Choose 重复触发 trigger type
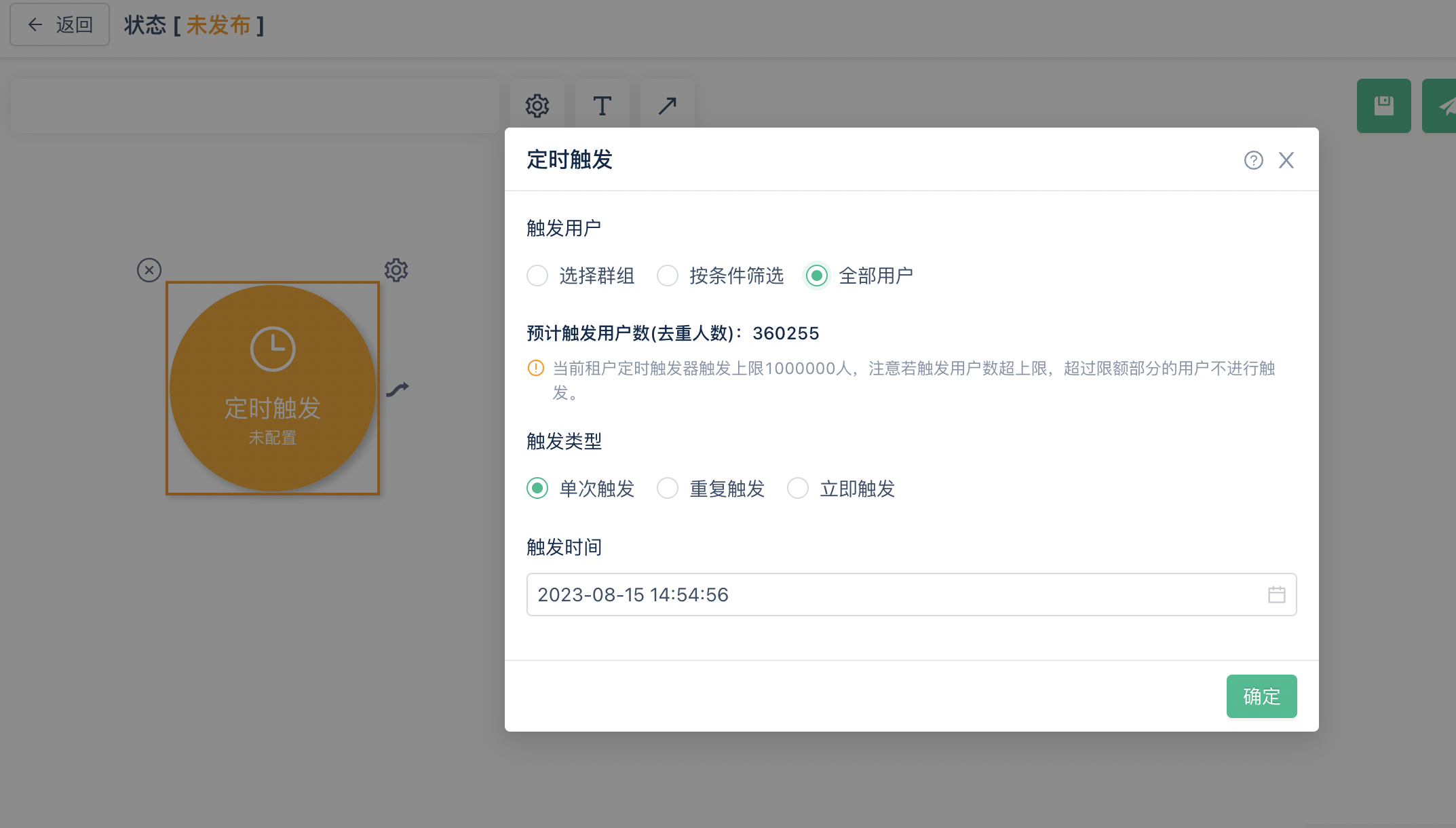 711,489
